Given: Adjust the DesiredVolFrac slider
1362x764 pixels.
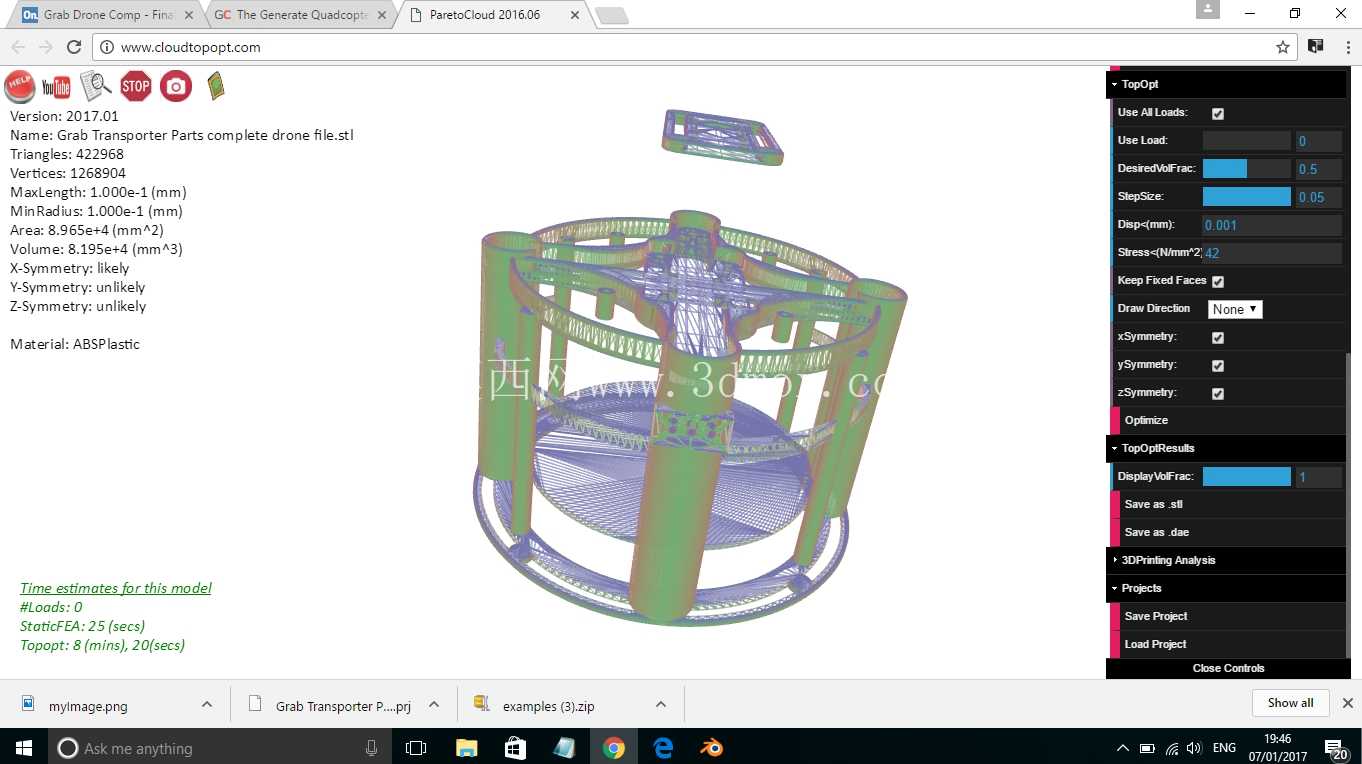Looking at the screenshot, I should [1246, 168].
